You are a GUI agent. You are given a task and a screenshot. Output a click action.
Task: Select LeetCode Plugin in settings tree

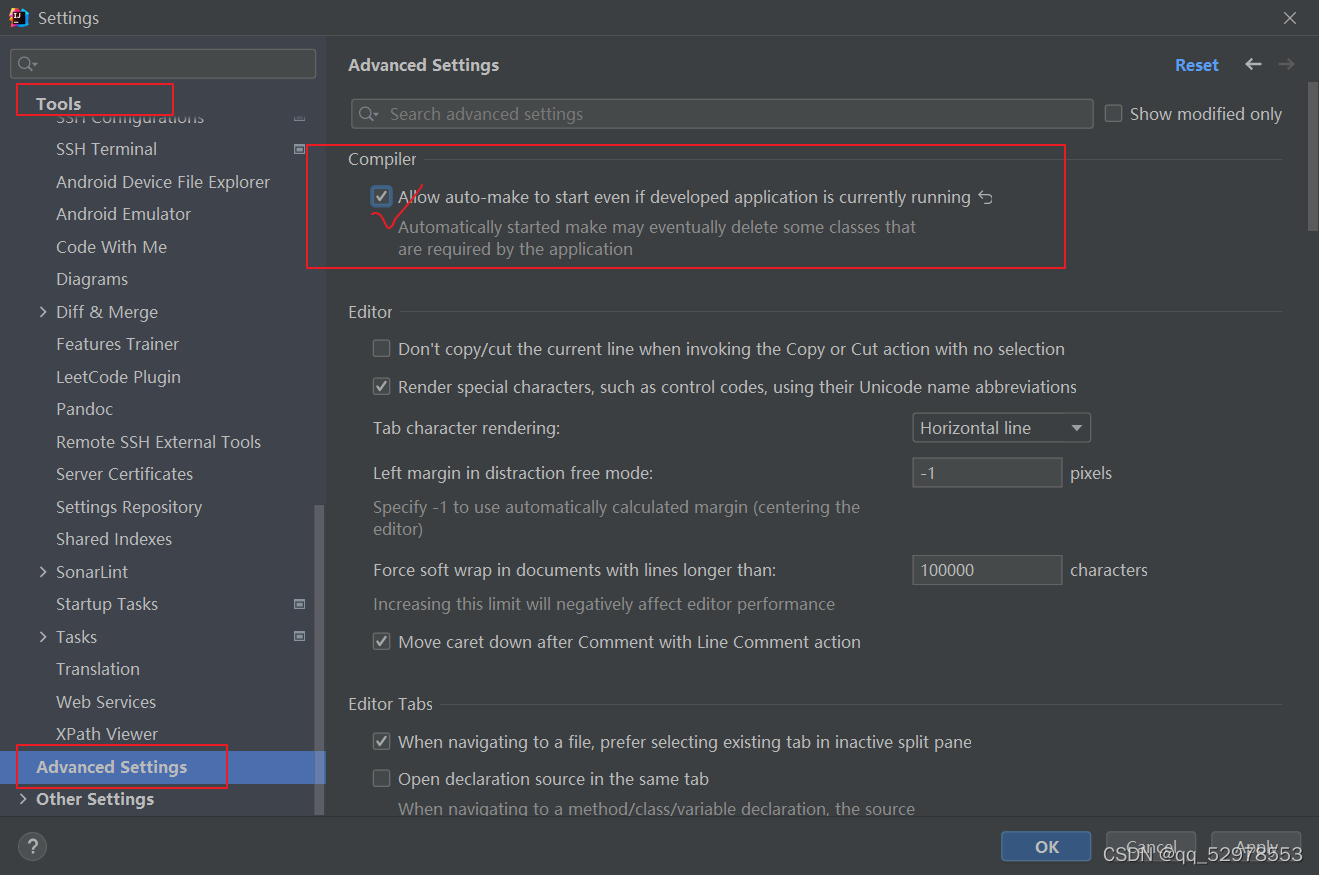[x=118, y=377]
